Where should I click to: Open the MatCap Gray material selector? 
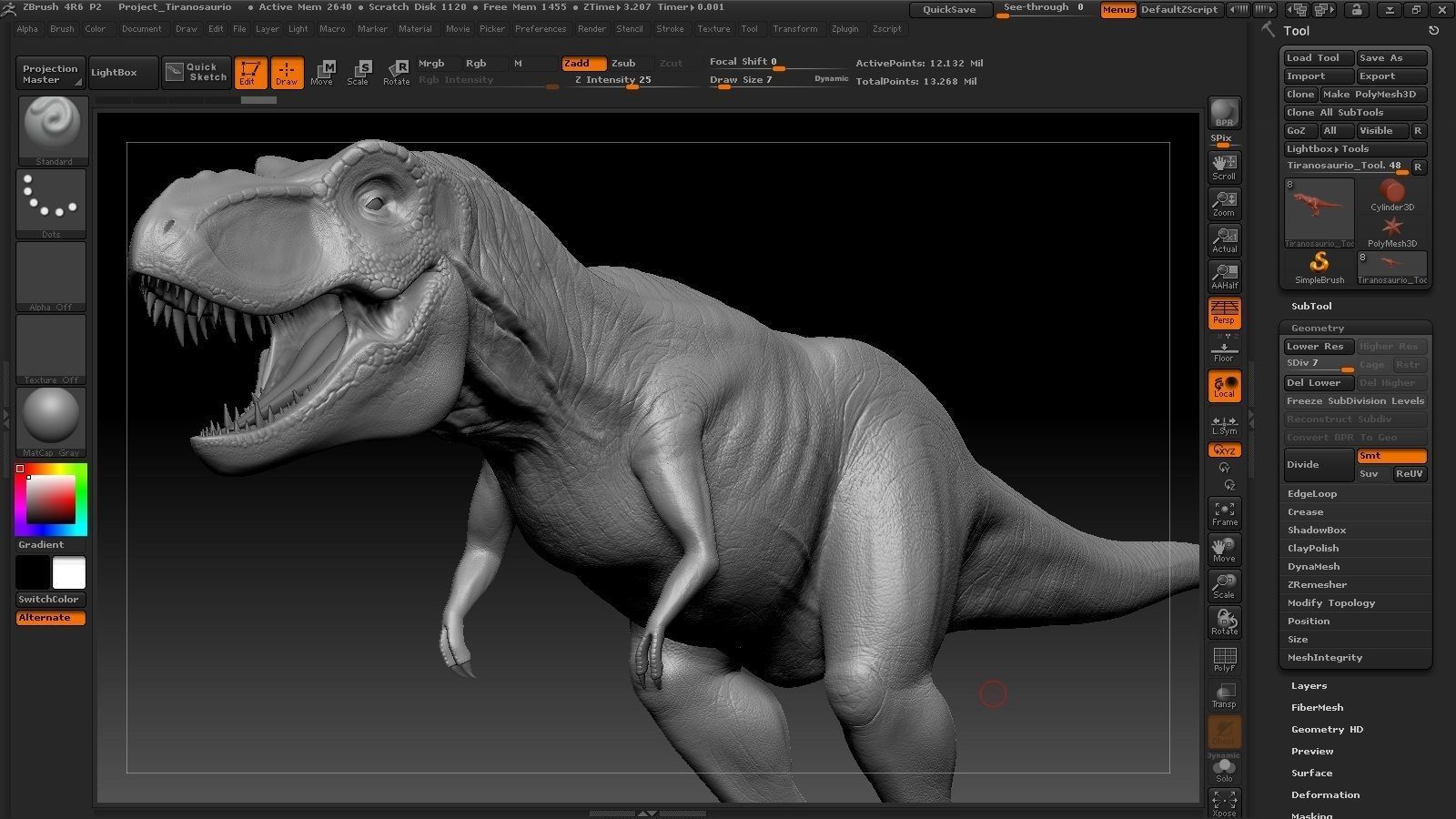[51, 422]
